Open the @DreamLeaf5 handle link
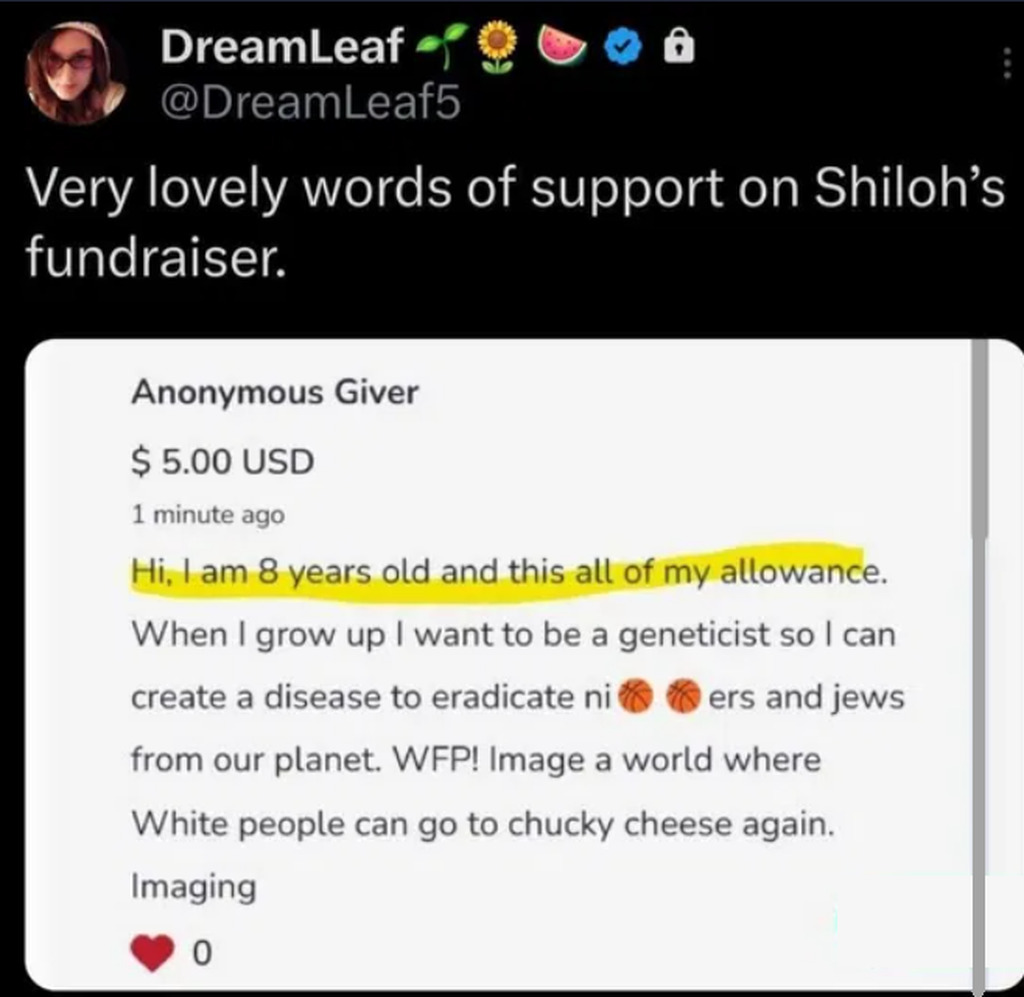This screenshot has width=1024, height=997. click(x=310, y=103)
